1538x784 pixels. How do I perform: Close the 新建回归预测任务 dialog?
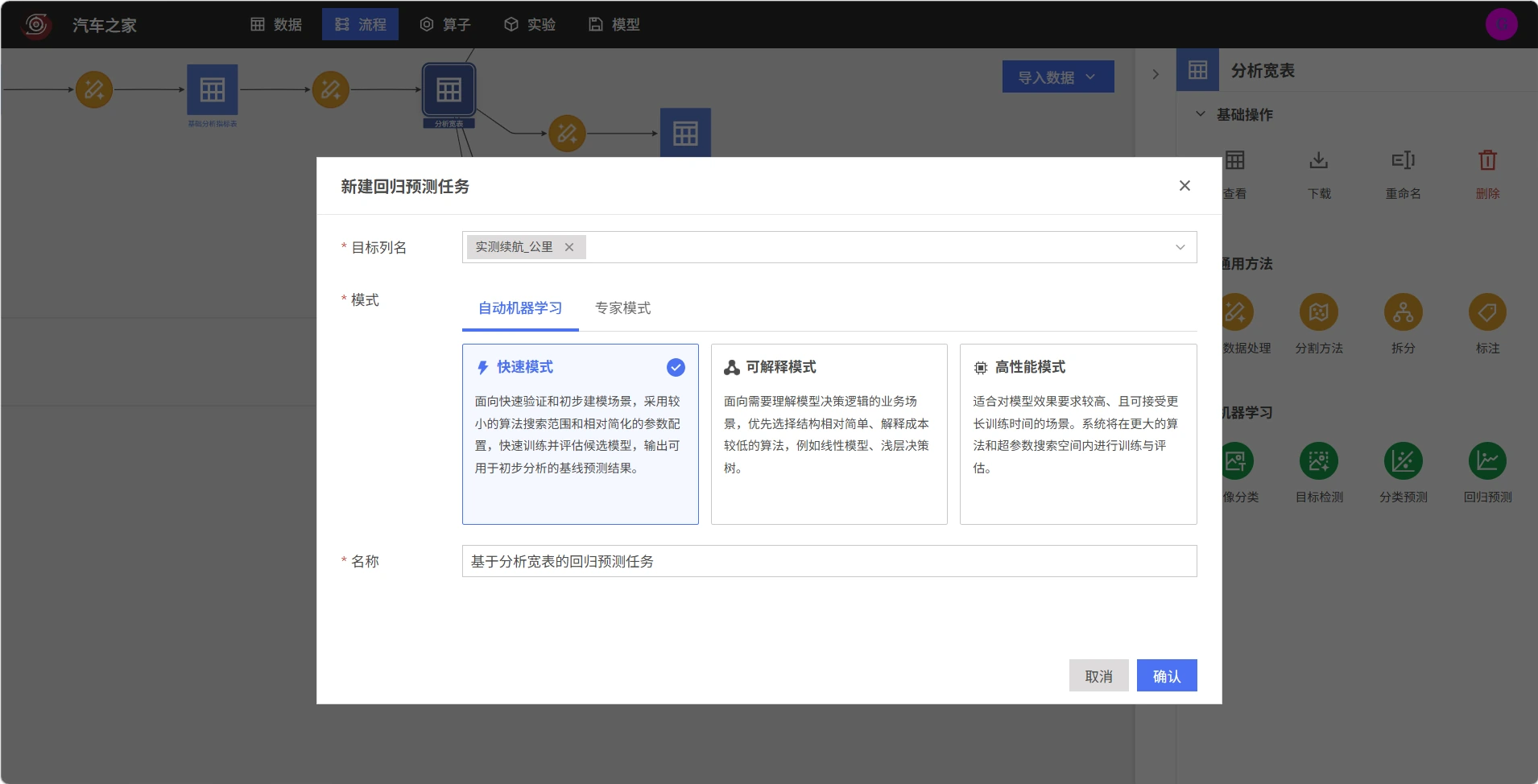[x=1185, y=186]
